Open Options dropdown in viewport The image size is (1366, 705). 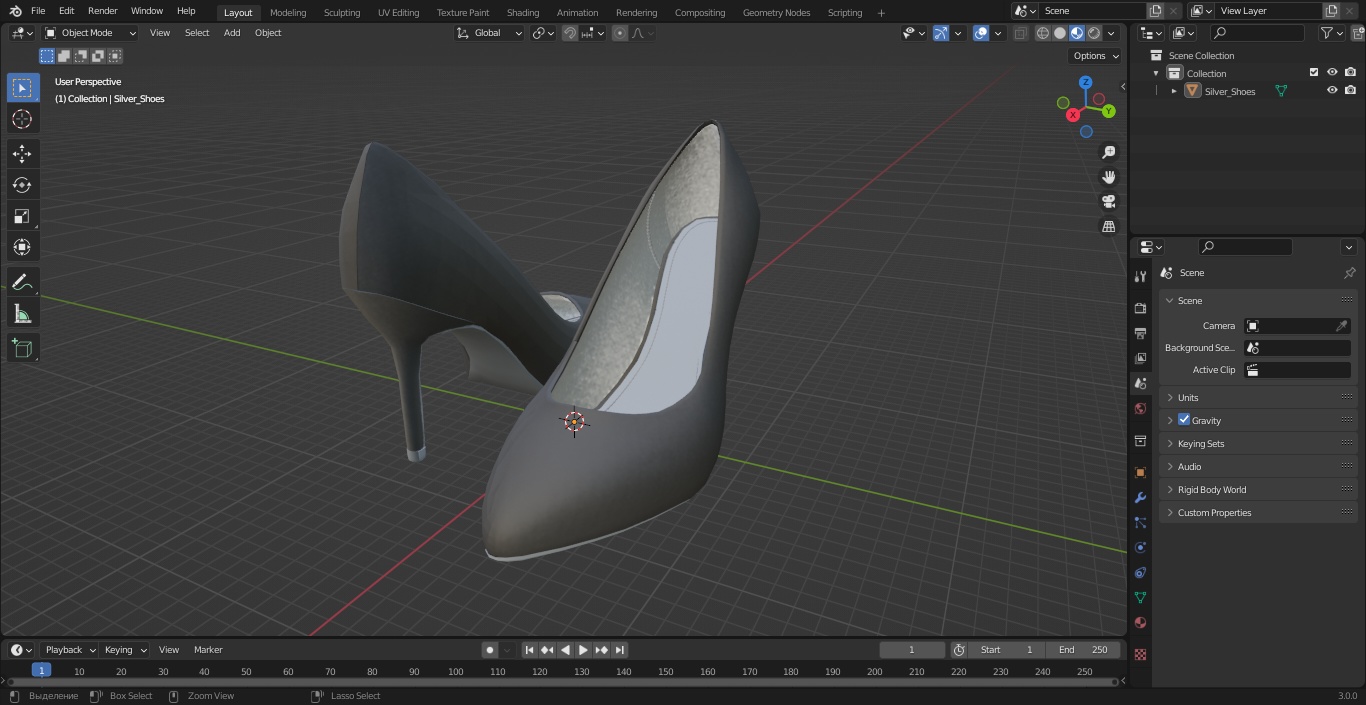(x=1095, y=56)
